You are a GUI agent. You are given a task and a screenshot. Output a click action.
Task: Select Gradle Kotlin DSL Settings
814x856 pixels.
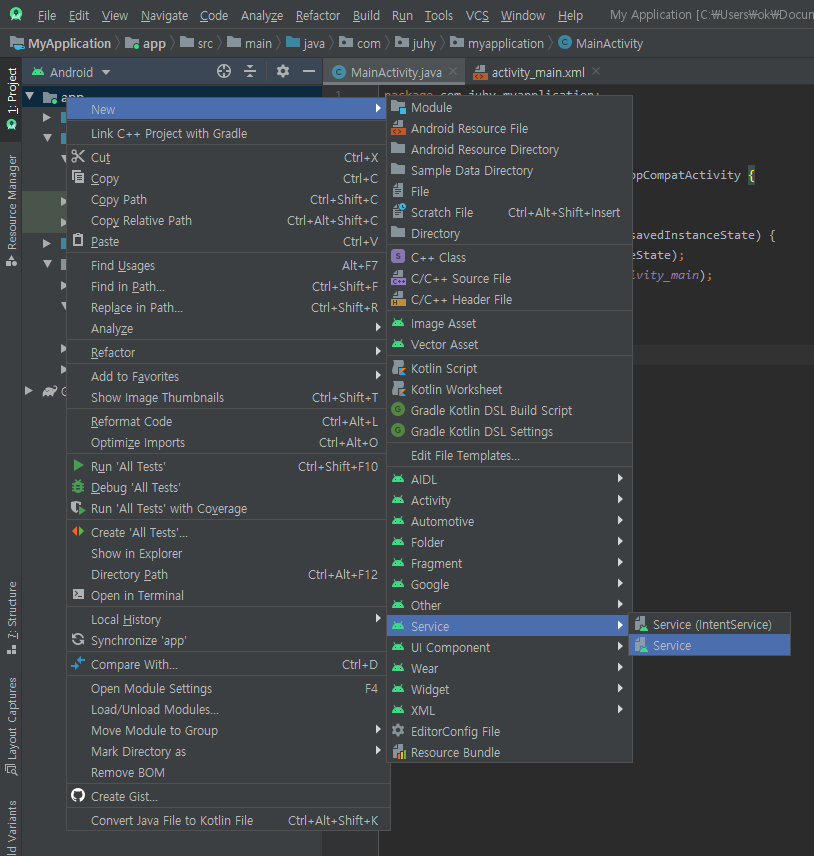click(509, 431)
